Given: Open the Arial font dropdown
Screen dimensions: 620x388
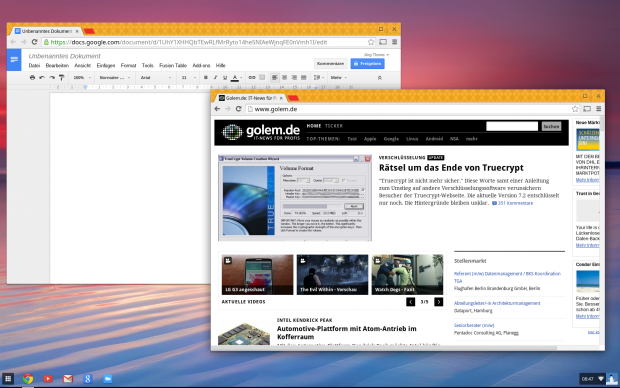Looking at the screenshot, I should (156, 78).
